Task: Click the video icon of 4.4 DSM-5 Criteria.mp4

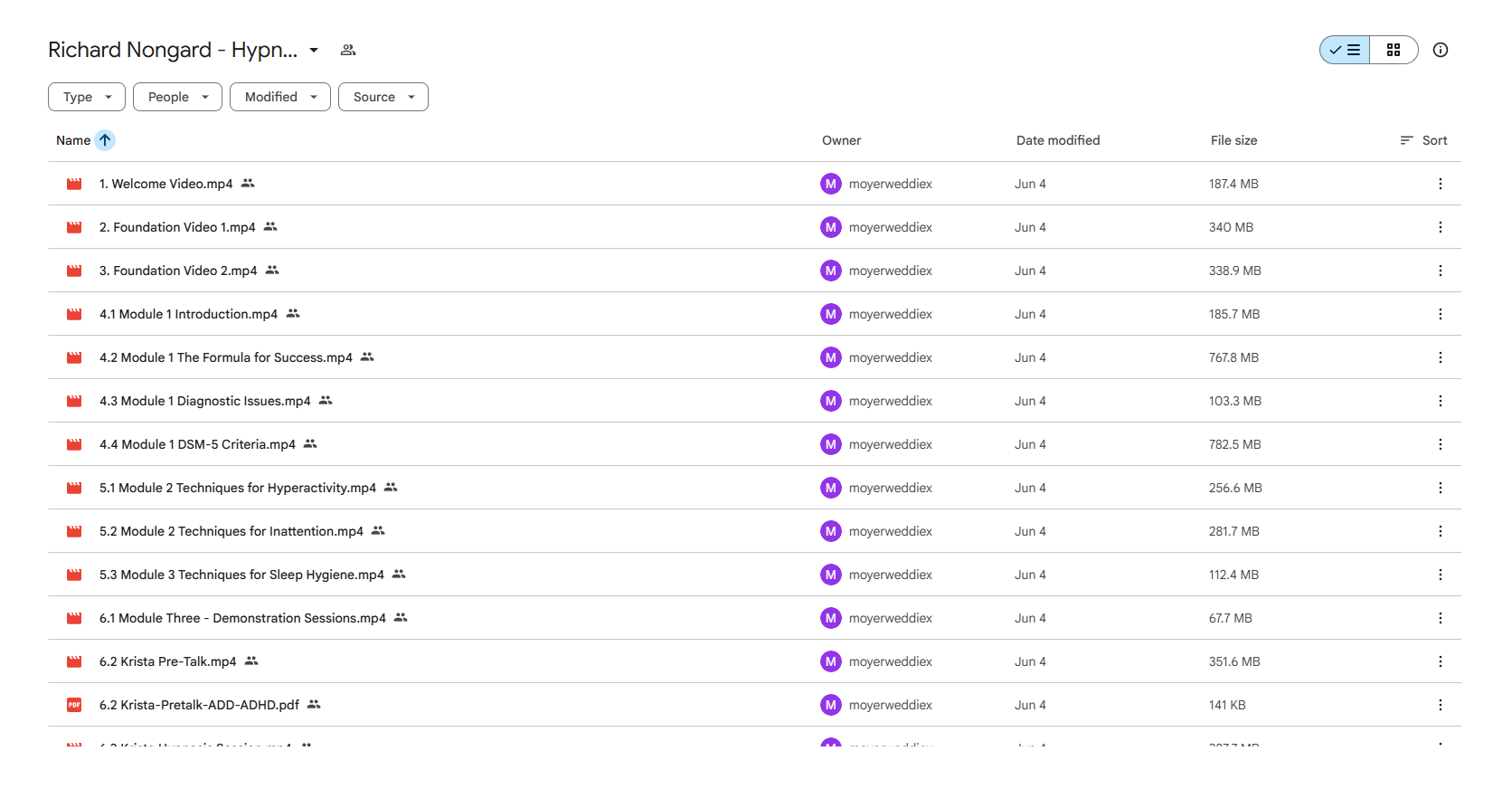Action: (x=74, y=444)
